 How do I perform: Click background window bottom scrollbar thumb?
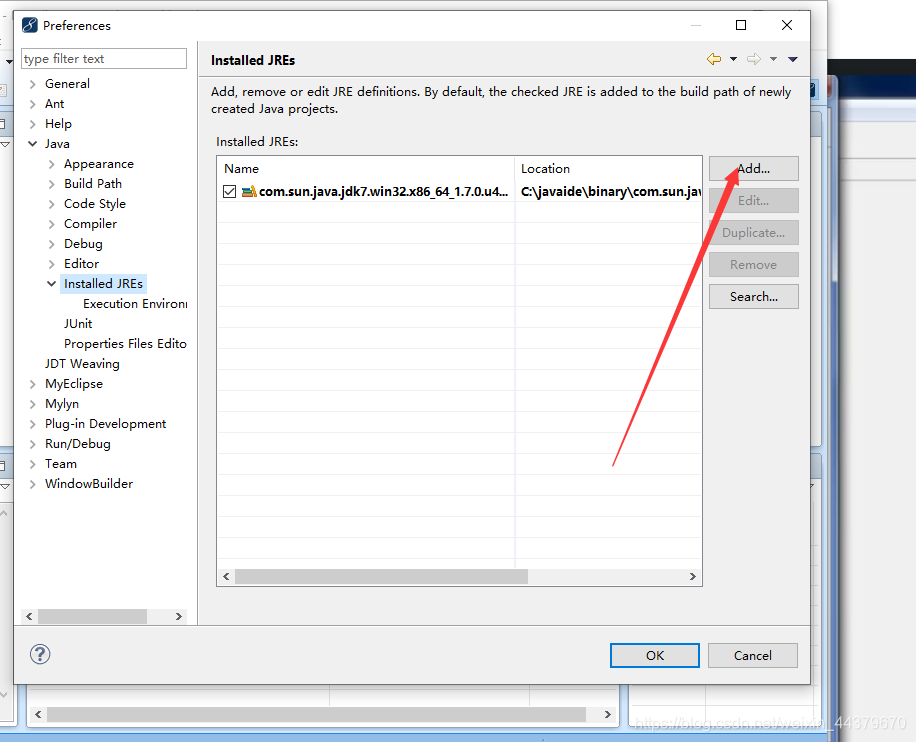pos(317,714)
